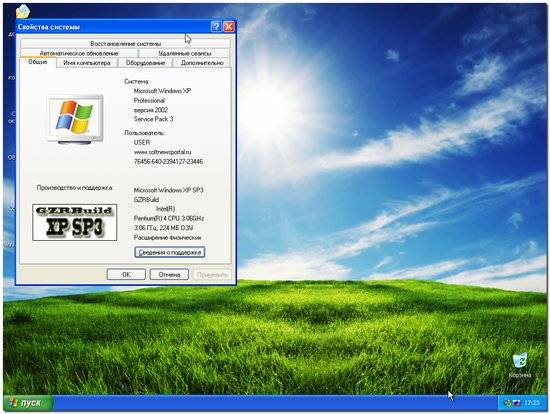Click the Intel(R) text line

[166, 209]
